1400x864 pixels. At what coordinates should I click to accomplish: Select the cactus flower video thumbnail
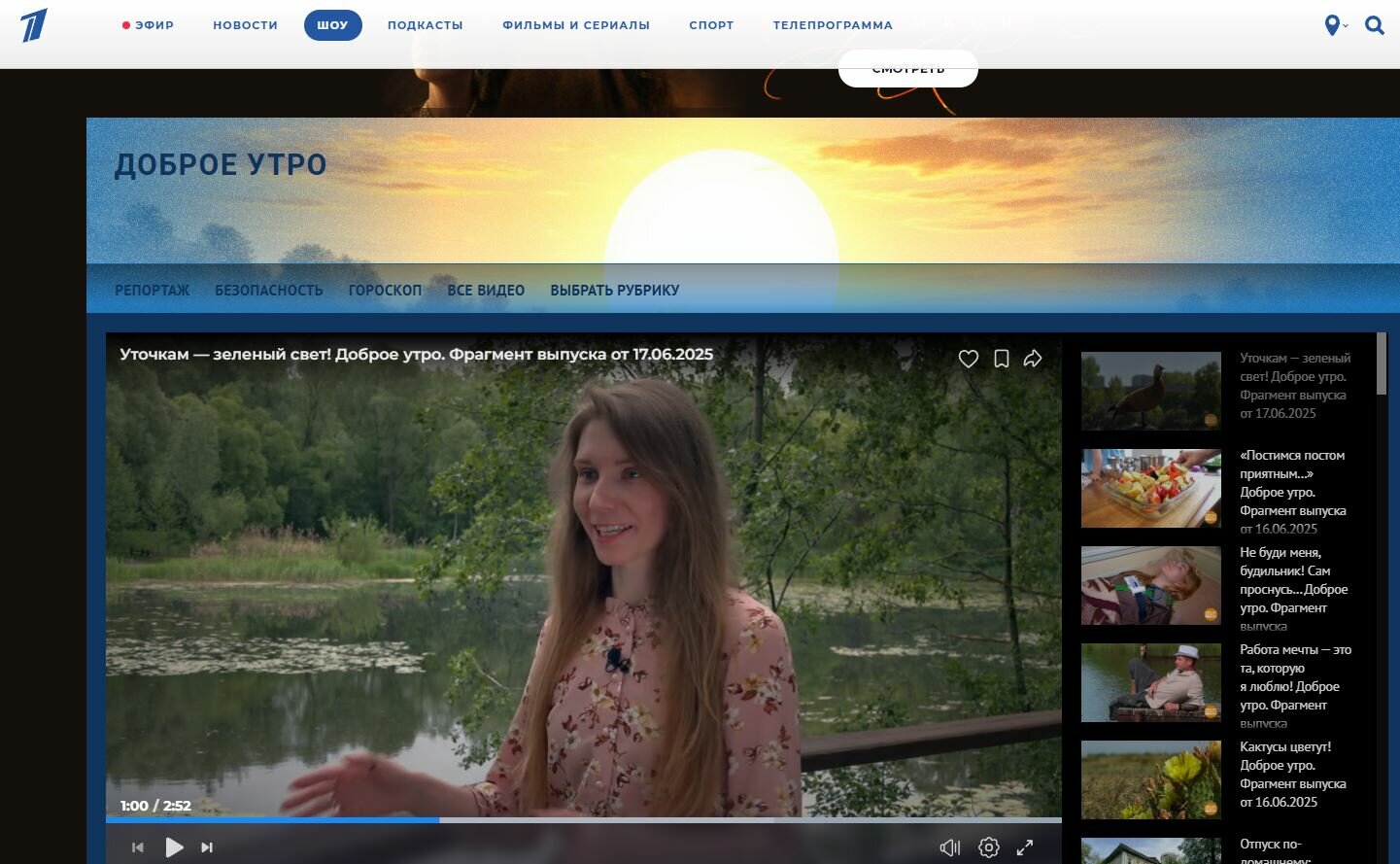pos(1151,779)
